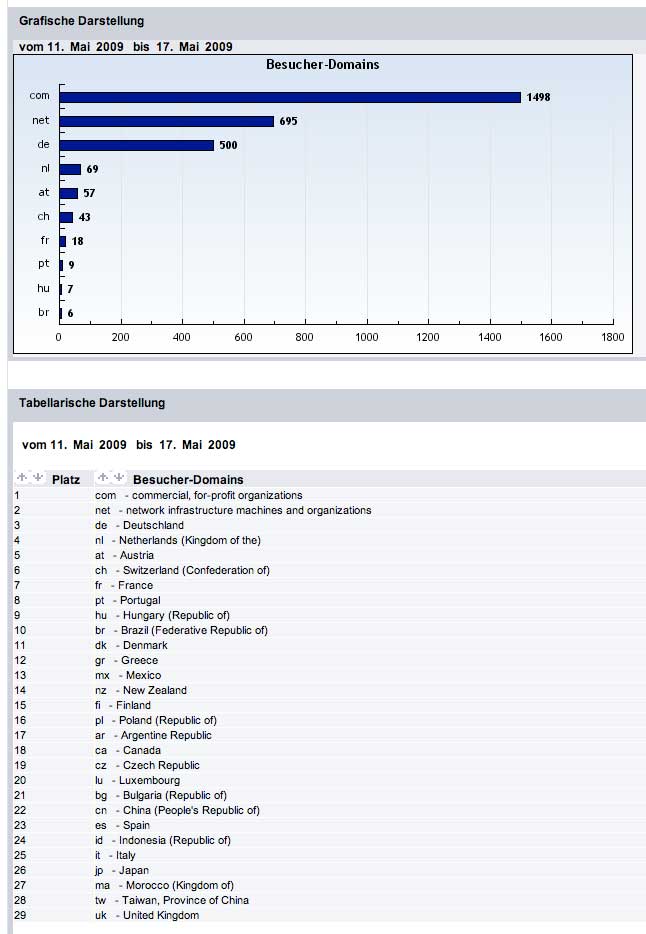This screenshot has height=934, width=646.
Task: Select row 29 United Kingdom
Action: point(146,915)
